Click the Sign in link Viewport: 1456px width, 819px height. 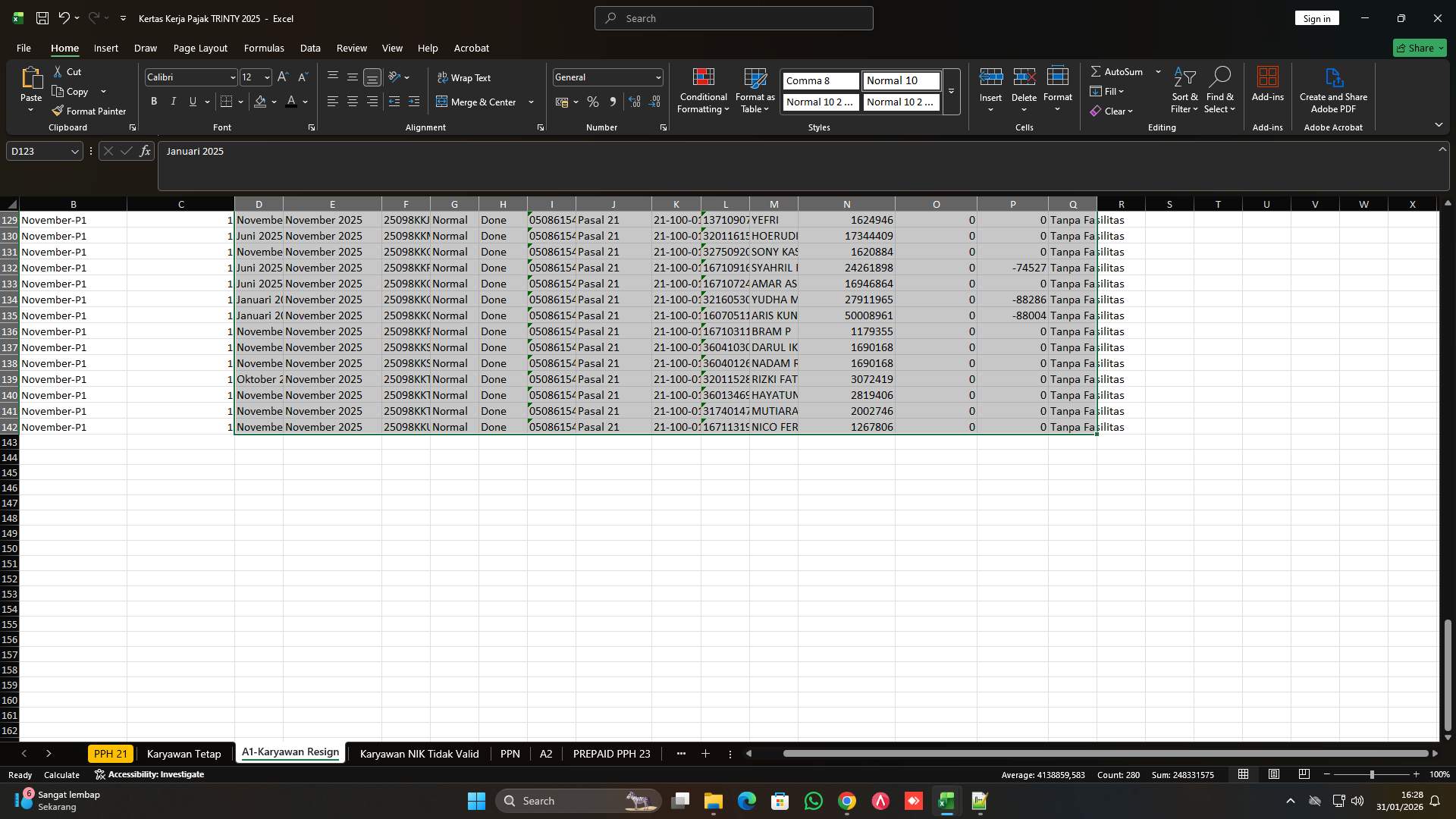(1316, 17)
